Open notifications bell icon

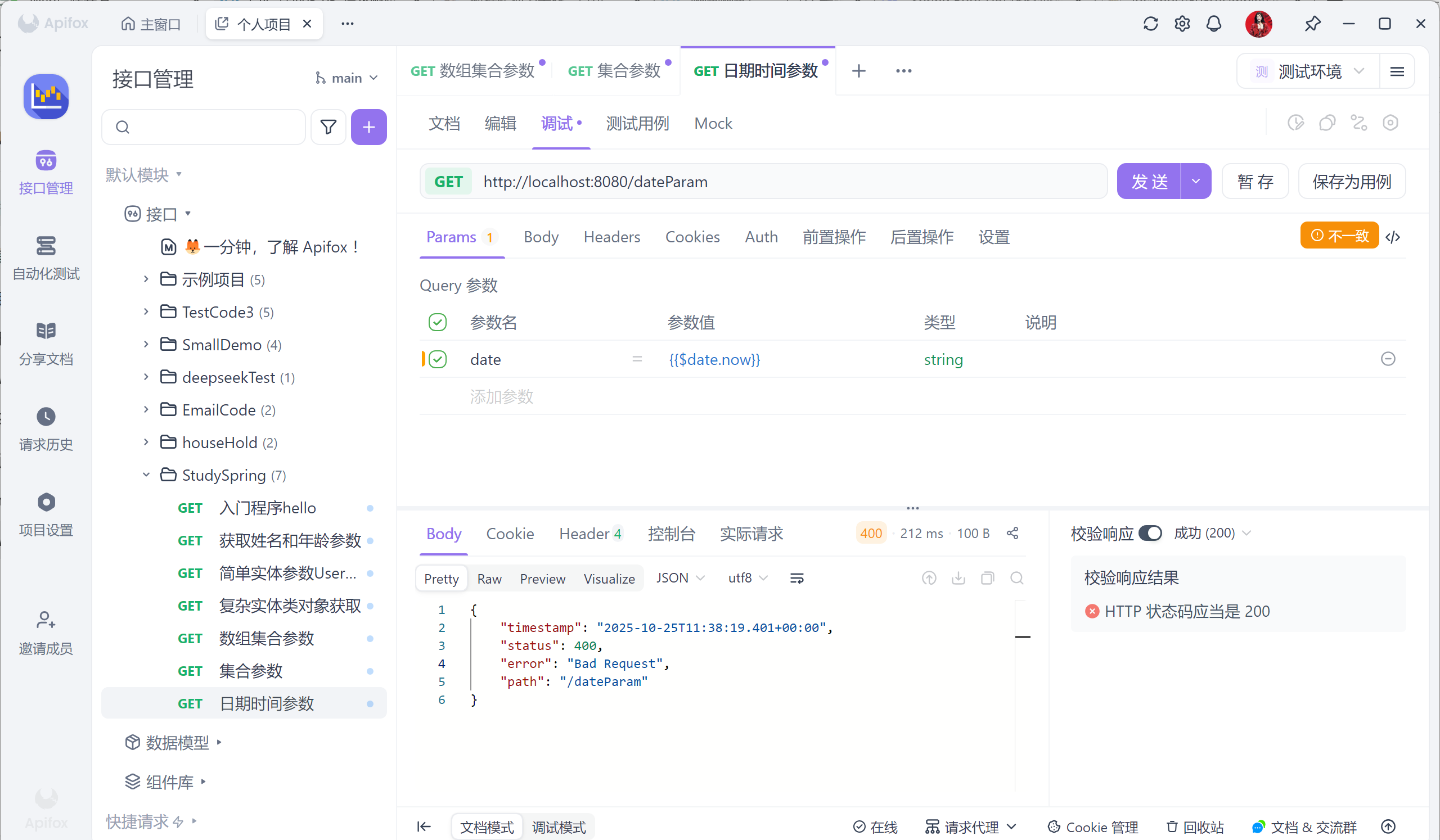1214,24
